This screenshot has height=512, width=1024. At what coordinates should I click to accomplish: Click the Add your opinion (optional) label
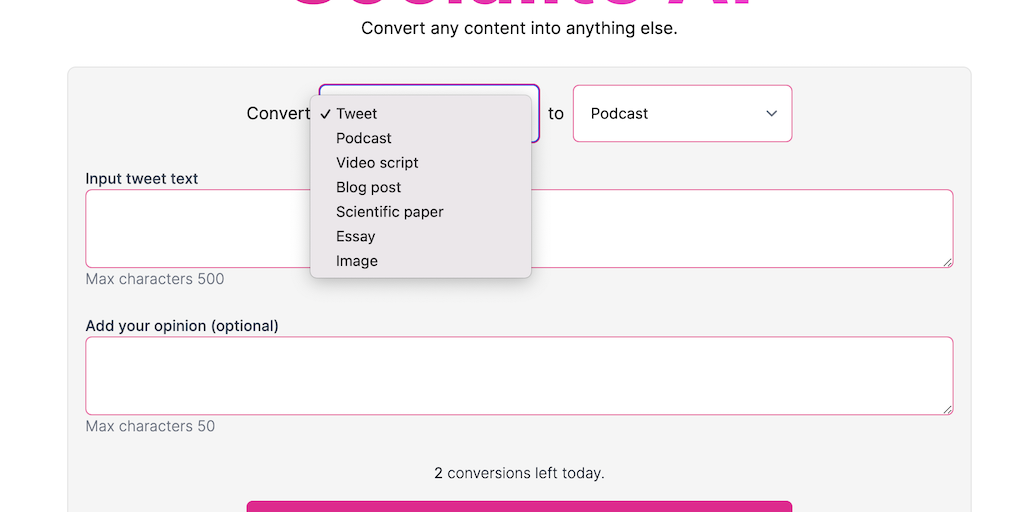point(182,326)
